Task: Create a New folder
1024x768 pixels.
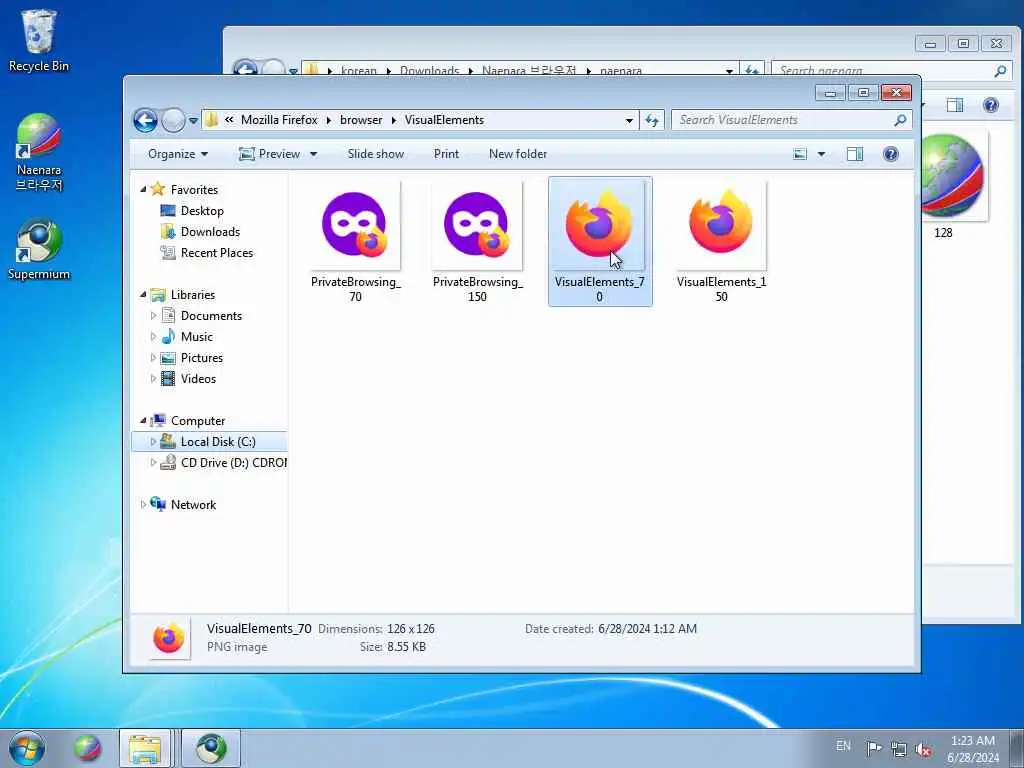Action: [x=518, y=154]
